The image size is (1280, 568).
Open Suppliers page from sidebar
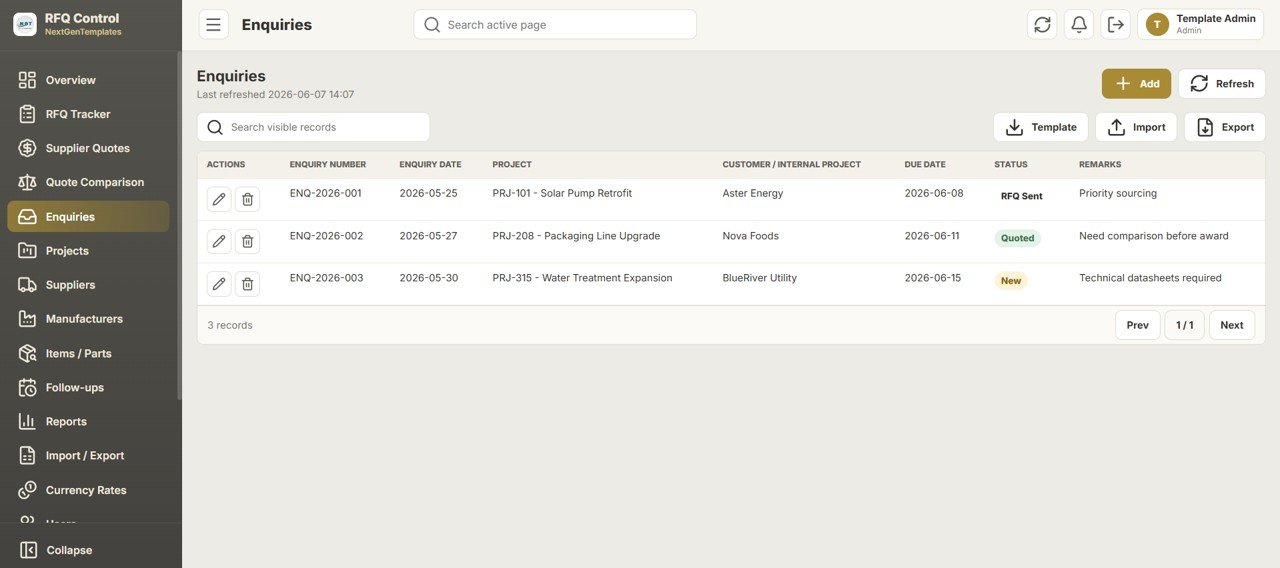tap(88, 285)
